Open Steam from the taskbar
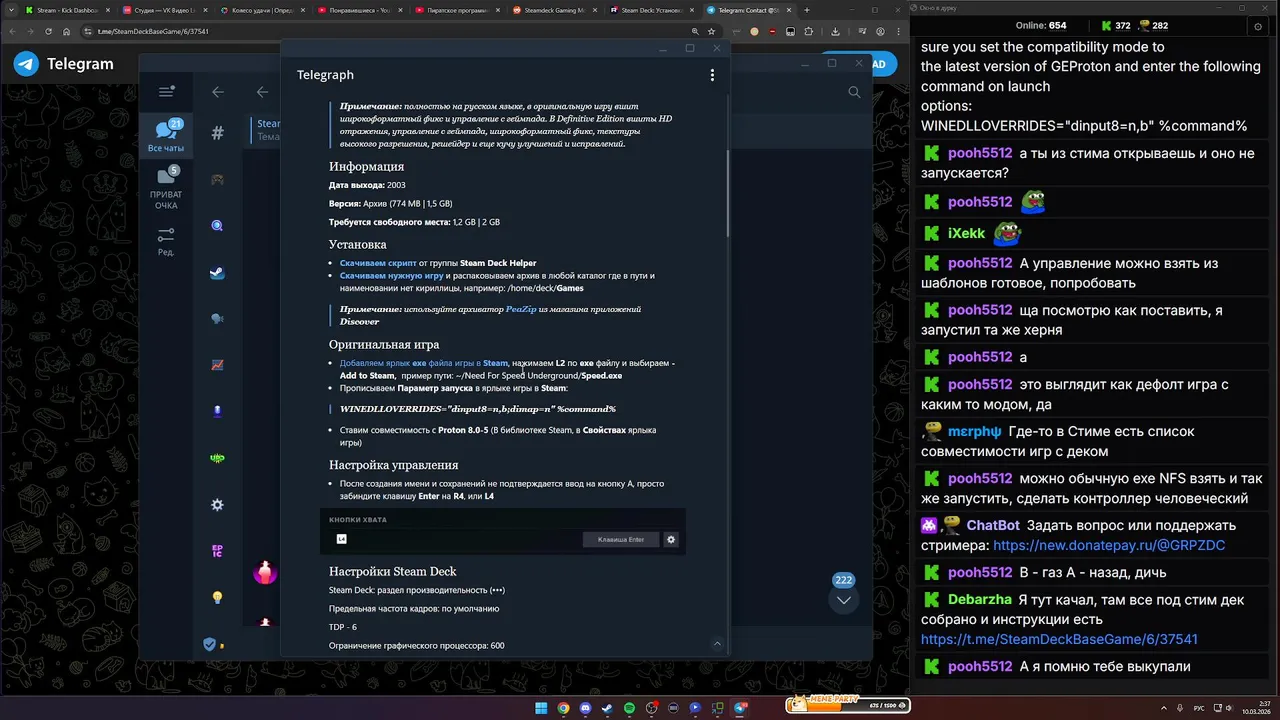Image resolution: width=1280 pixels, height=720 pixels. (x=607, y=708)
